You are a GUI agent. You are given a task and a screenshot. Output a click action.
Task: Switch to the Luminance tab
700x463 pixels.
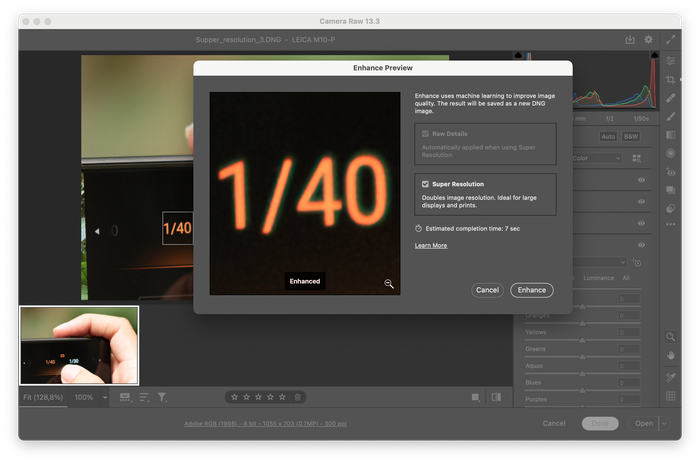[x=598, y=278]
